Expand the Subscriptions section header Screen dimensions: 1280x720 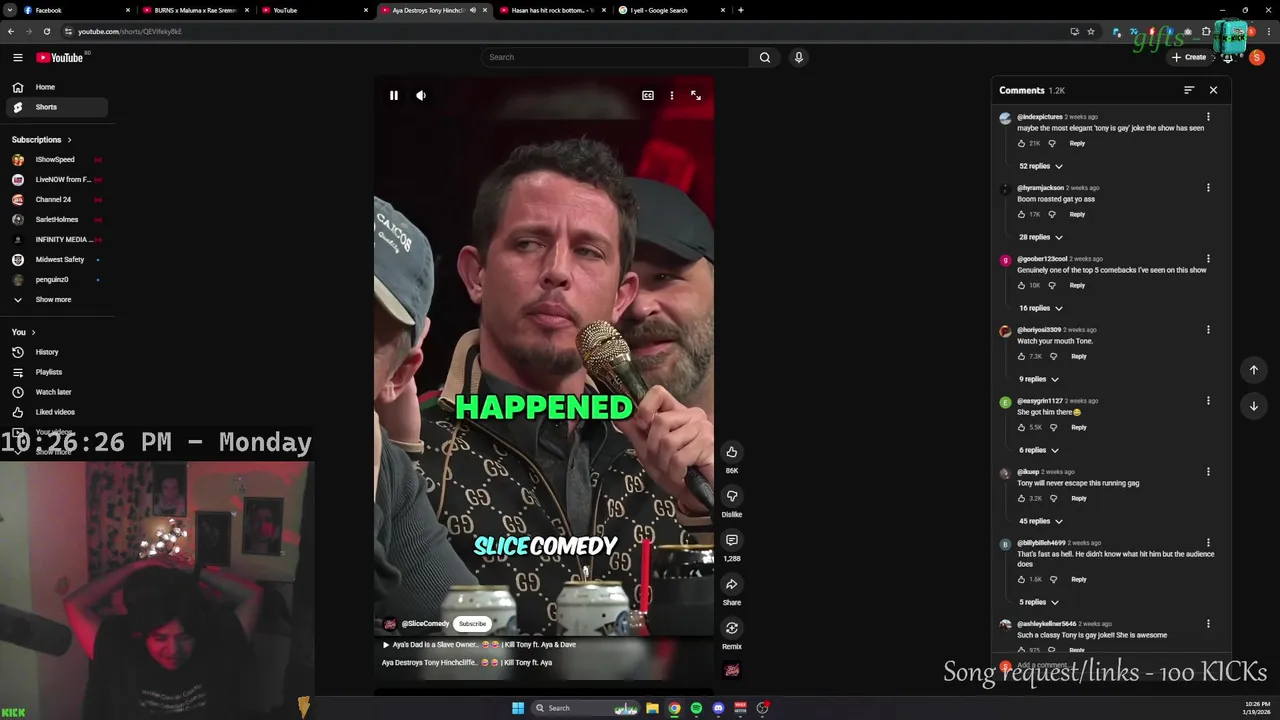tap(41, 139)
